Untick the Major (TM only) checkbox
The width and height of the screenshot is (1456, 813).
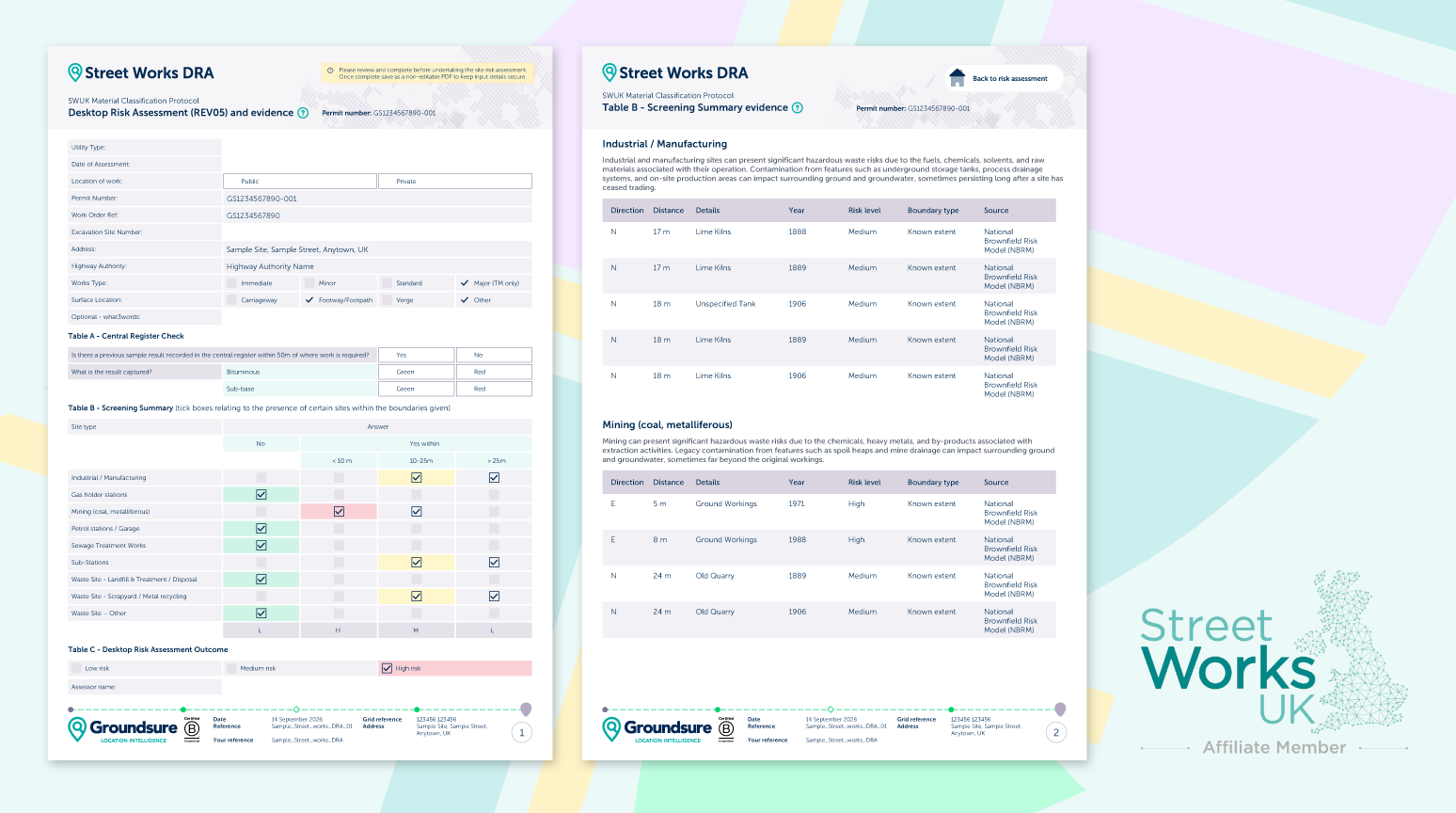coord(465,283)
